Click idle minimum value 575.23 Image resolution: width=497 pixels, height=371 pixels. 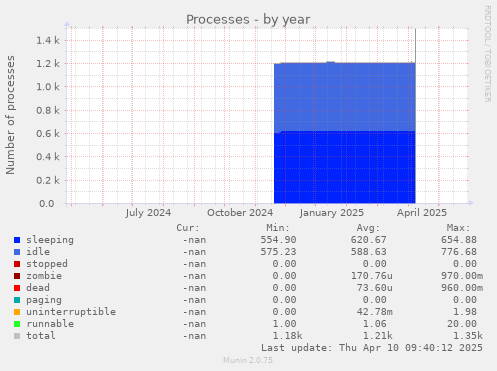pyautogui.click(x=278, y=252)
